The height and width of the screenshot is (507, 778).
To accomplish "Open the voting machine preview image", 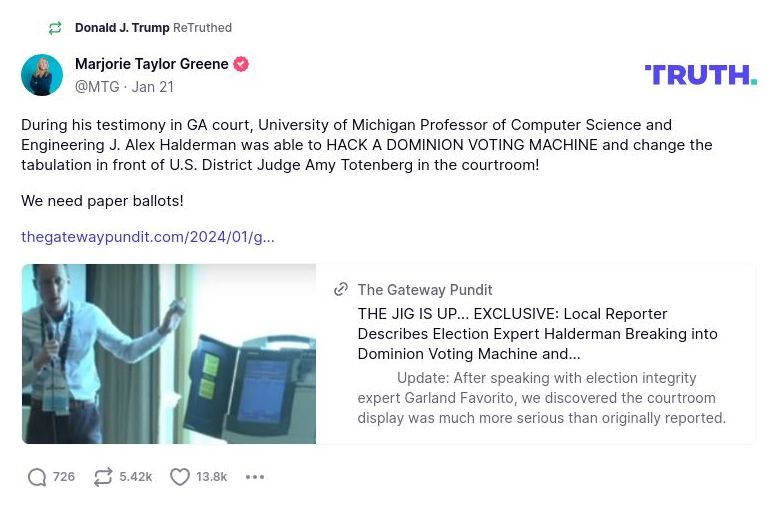I will (x=169, y=354).
